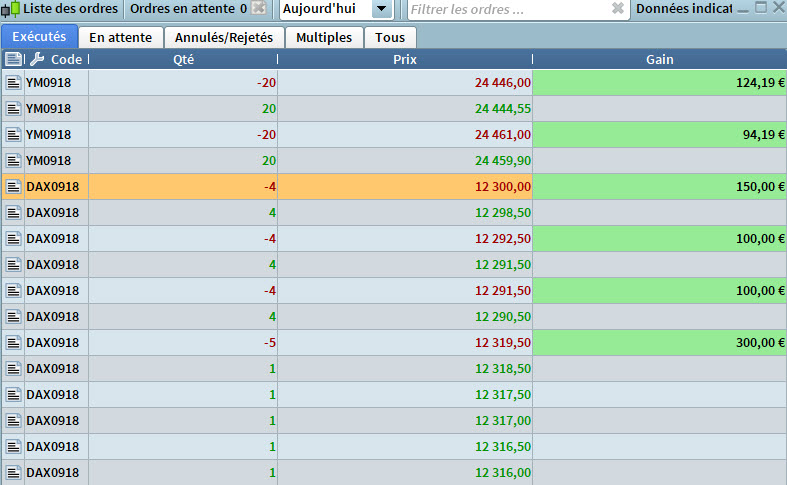This screenshot has height=485, width=787.
Task: Open details icon for DAX0918 at 12 317,50
Action: [13, 395]
